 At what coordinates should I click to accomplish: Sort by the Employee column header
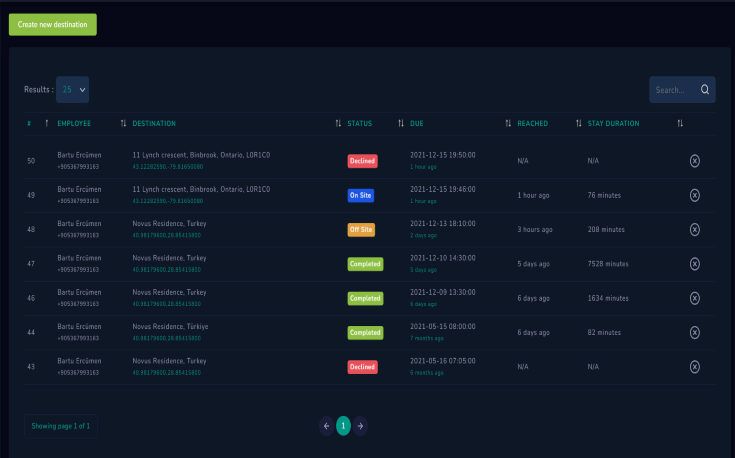pyautogui.click(x=74, y=124)
